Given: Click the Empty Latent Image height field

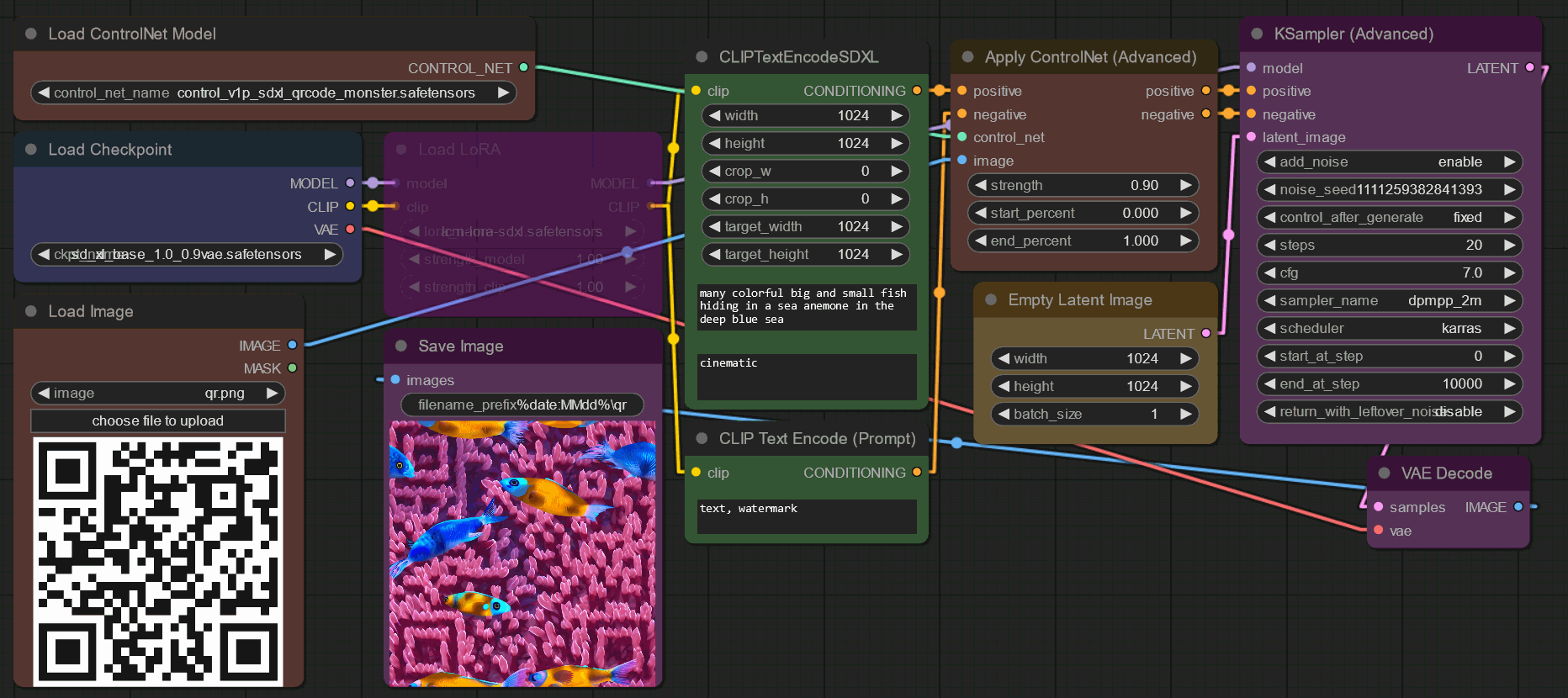Looking at the screenshot, I should point(1094,386).
